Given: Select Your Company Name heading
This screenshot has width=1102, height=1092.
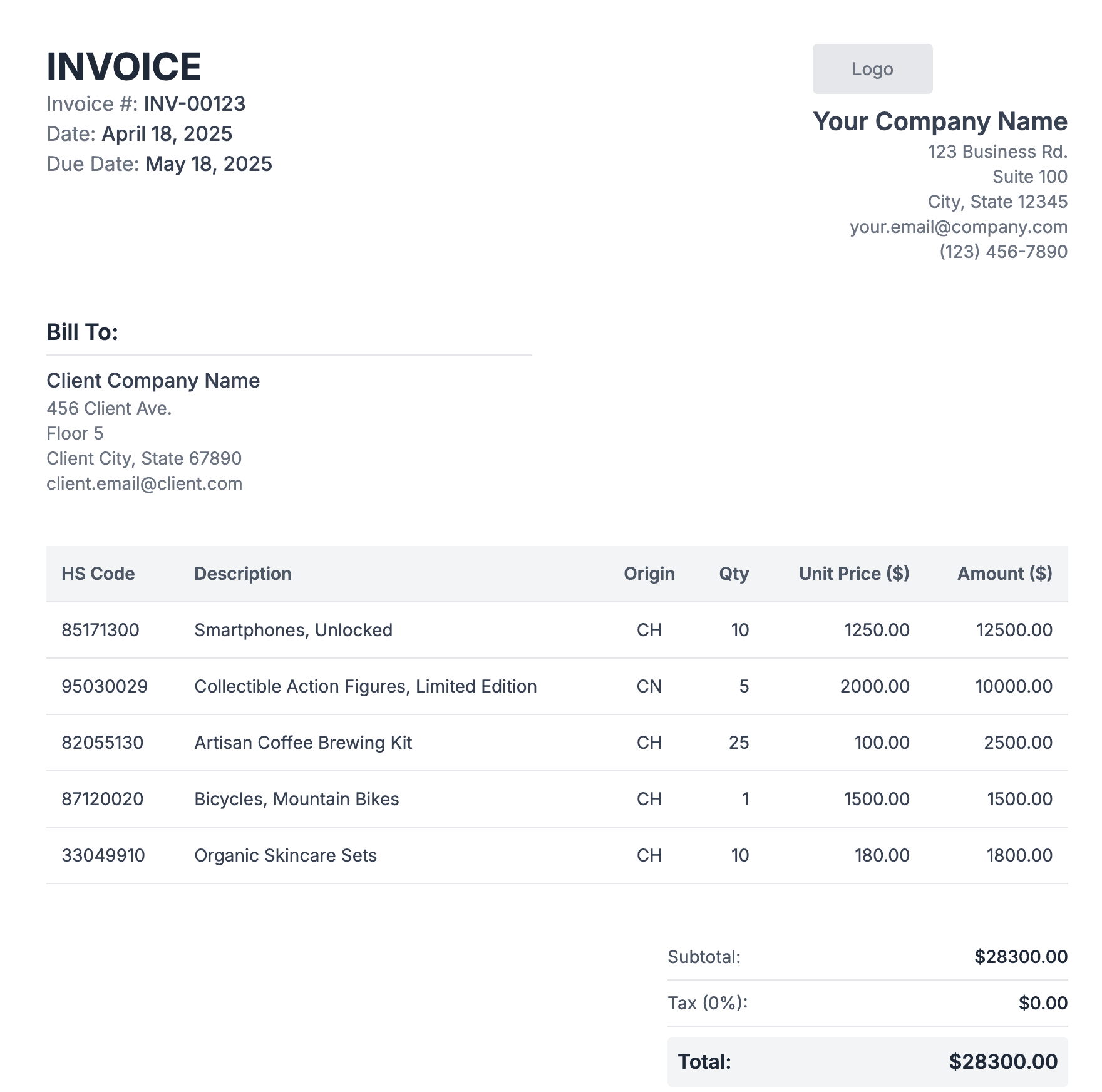Looking at the screenshot, I should tap(939, 122).
